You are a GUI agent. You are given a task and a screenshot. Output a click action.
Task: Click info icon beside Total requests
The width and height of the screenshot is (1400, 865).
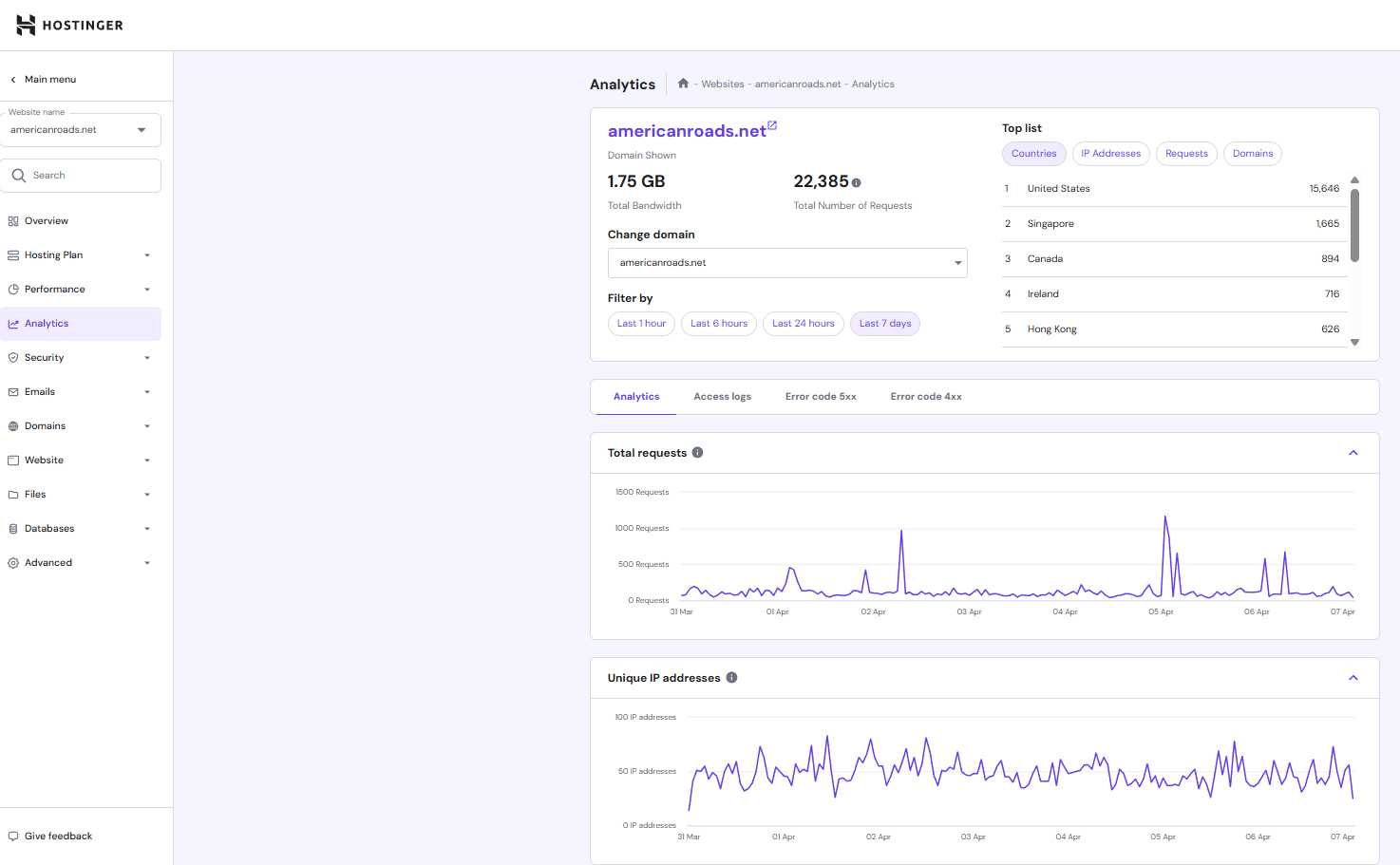click(x=697, y=453)
